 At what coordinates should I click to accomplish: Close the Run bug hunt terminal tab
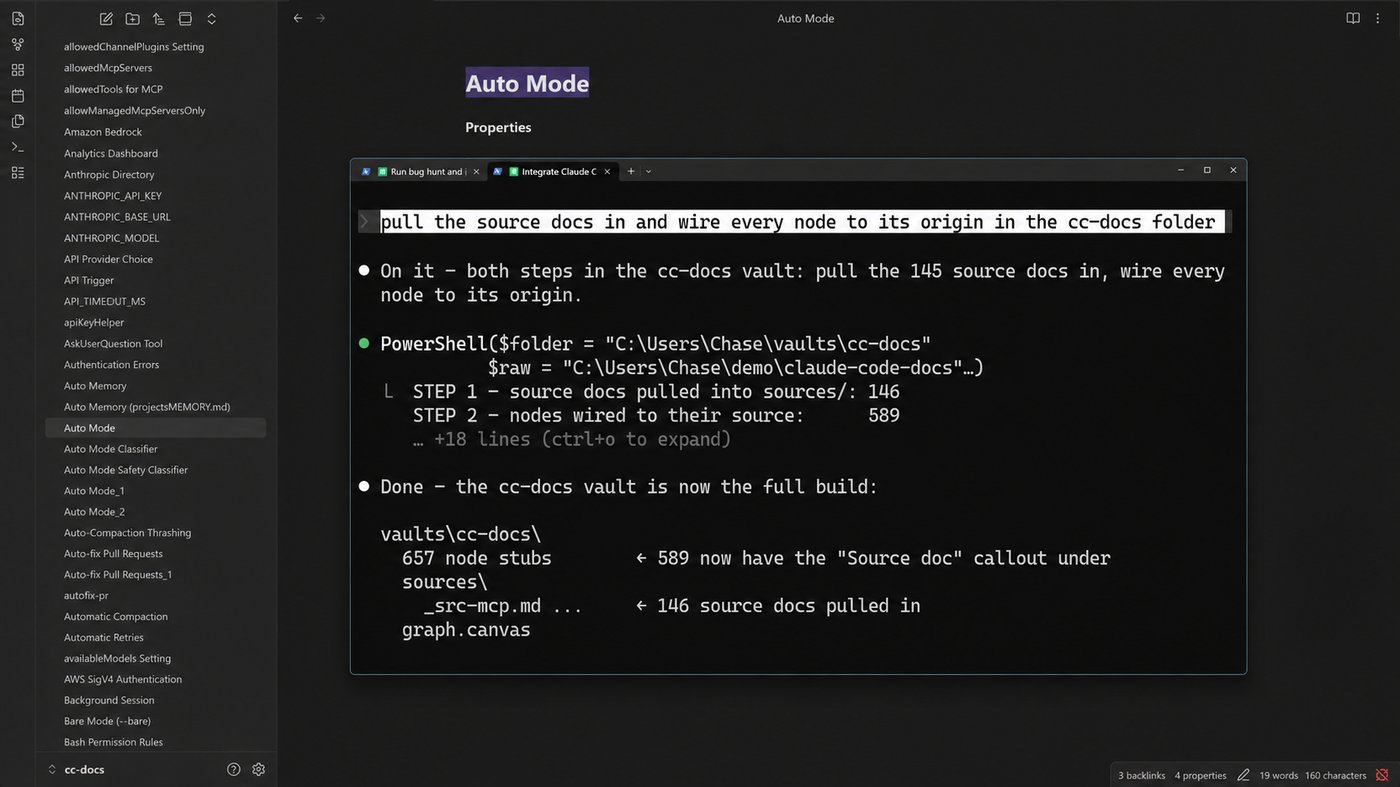[x=476, y=171]
